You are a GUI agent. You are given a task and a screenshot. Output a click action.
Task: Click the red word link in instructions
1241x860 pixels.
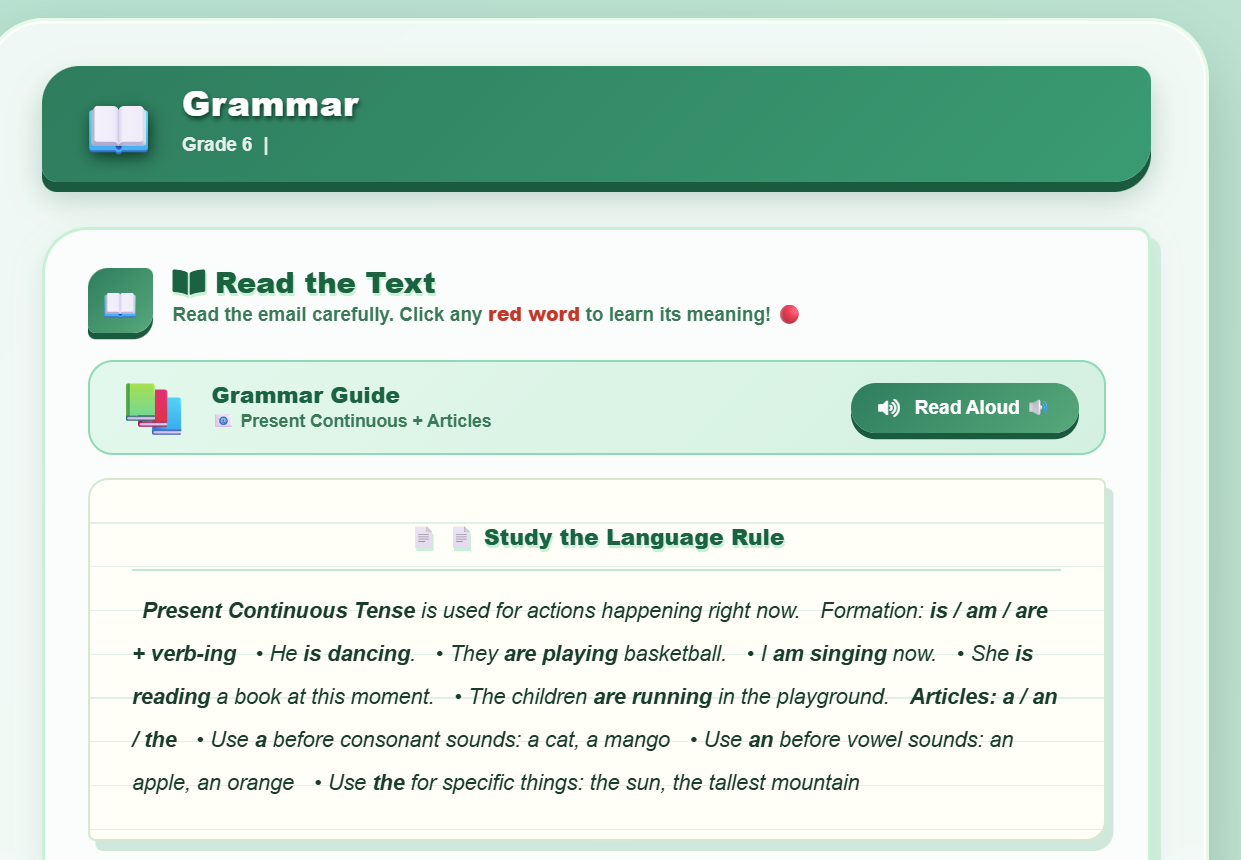[534, 314]
